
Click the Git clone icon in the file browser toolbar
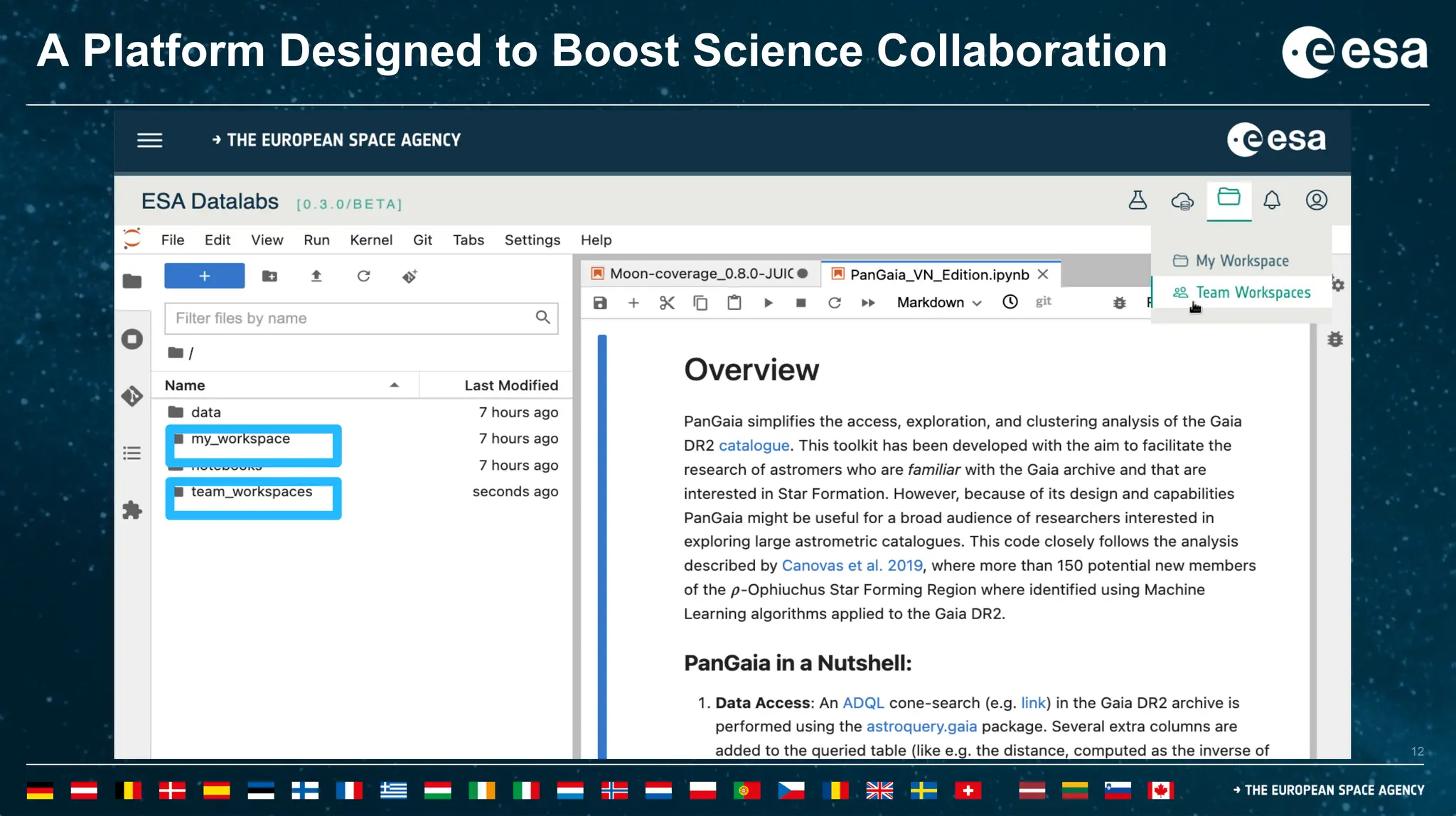[410, 276]
